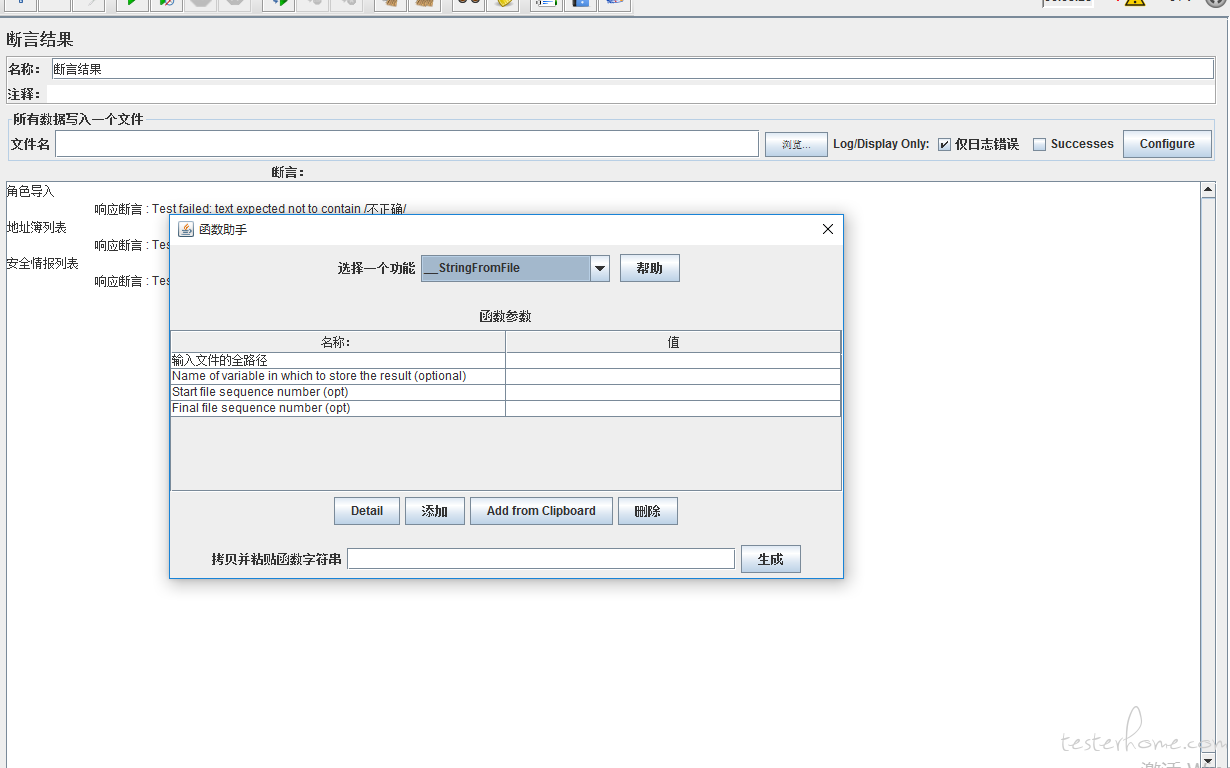Click the 值 column header
The width and height of the screenshot is (1230, 768).
click(x=673, y=342)
